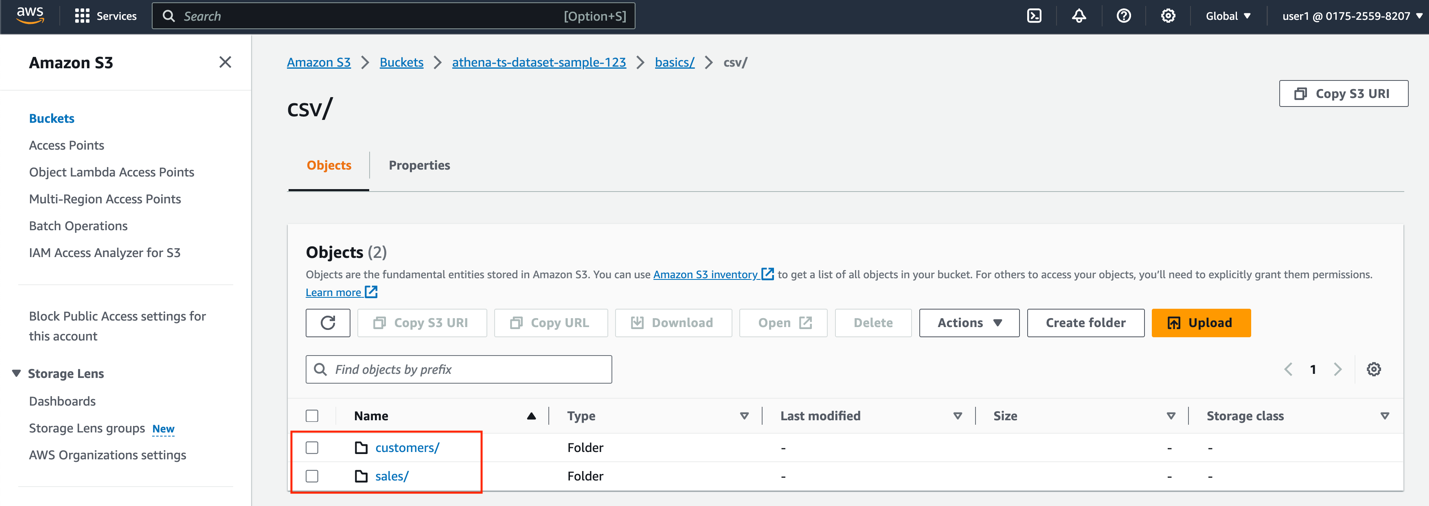The width and height of the screenshot is (1429, 506).
Task: Launch CloudShell from the top bar
Action: [1034, 16]
